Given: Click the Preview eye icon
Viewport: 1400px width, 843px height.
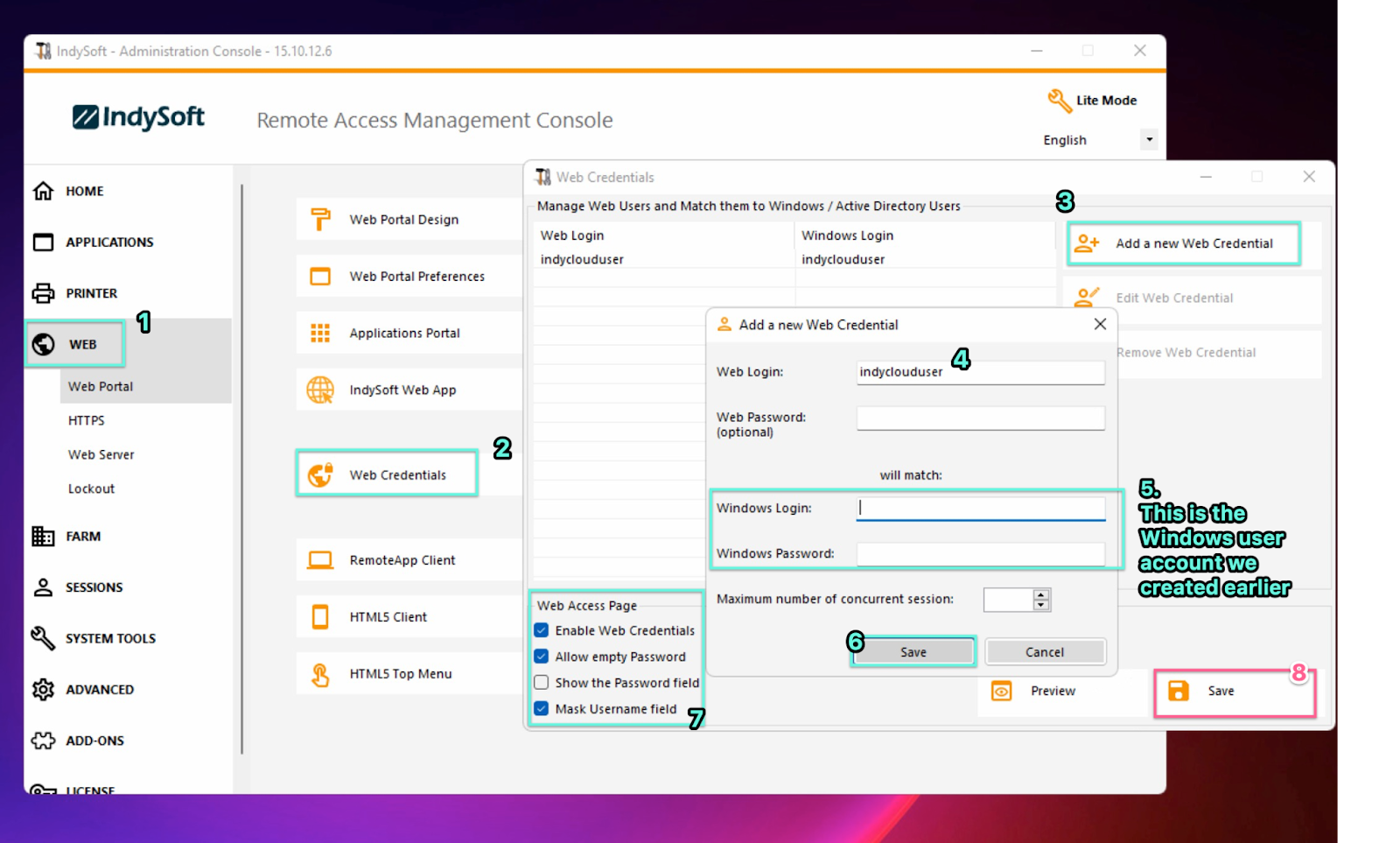Looking at the screenshot, I should tap(1001, 691).
